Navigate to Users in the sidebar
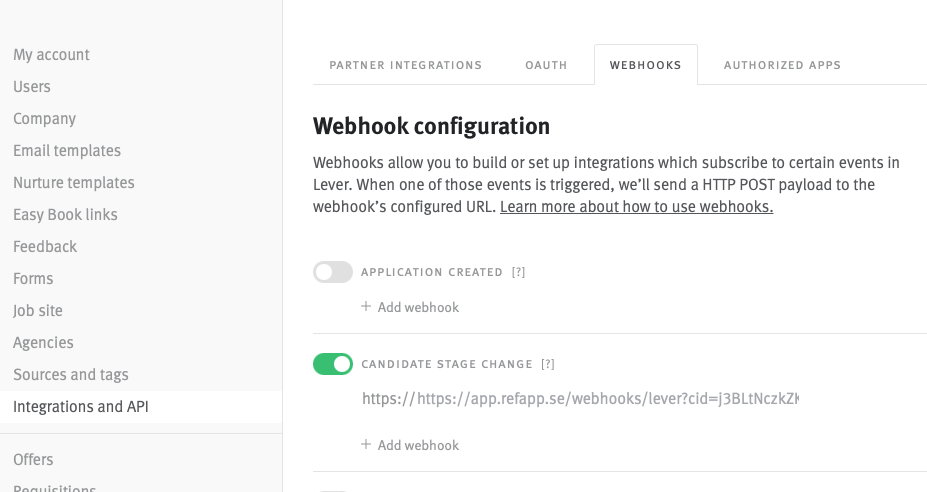Image resolution: width=927 pixels, height=492 pixels. click(x=32, y=87)
